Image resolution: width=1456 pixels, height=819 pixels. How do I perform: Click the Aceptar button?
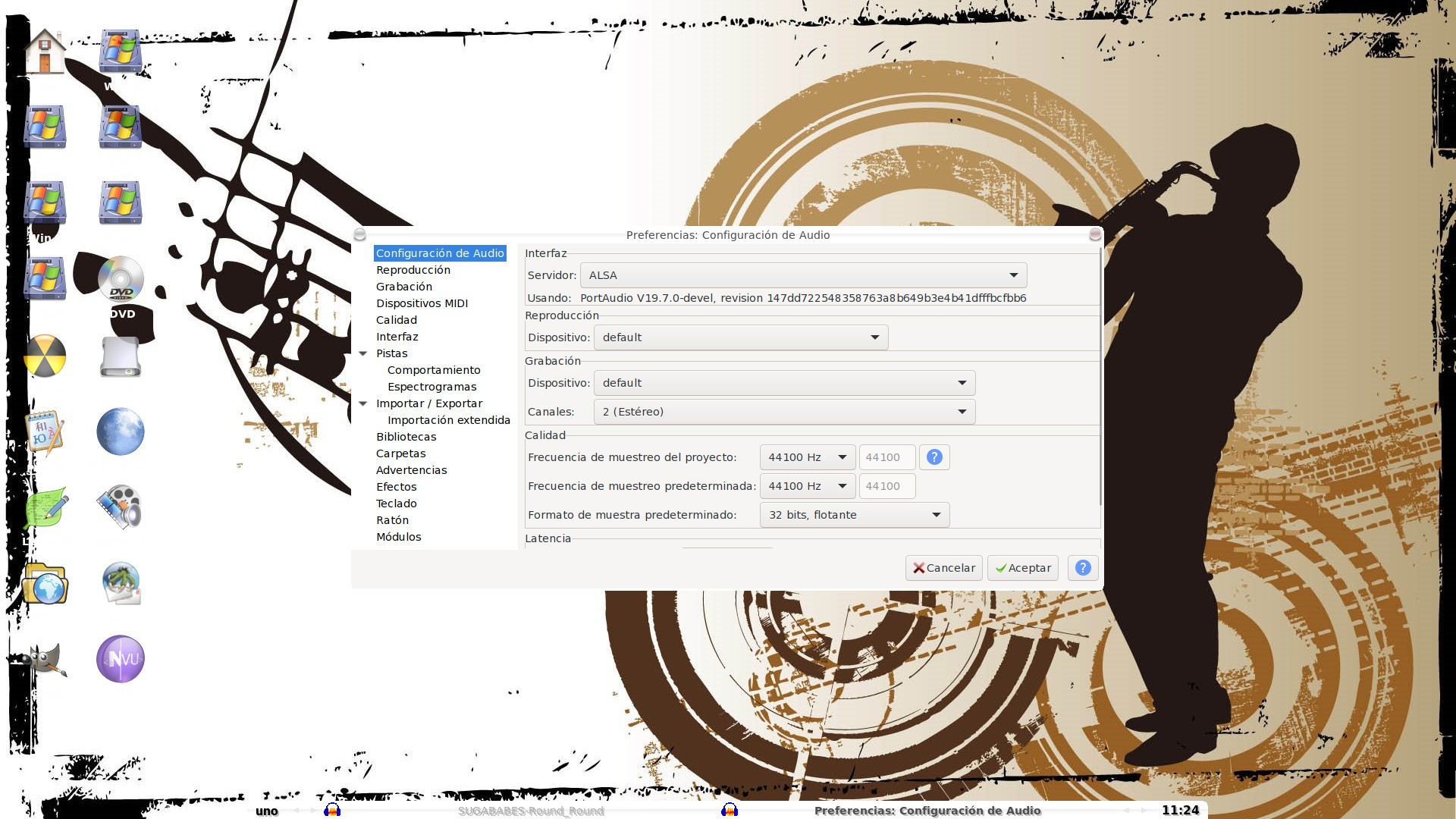point(1022,568)
